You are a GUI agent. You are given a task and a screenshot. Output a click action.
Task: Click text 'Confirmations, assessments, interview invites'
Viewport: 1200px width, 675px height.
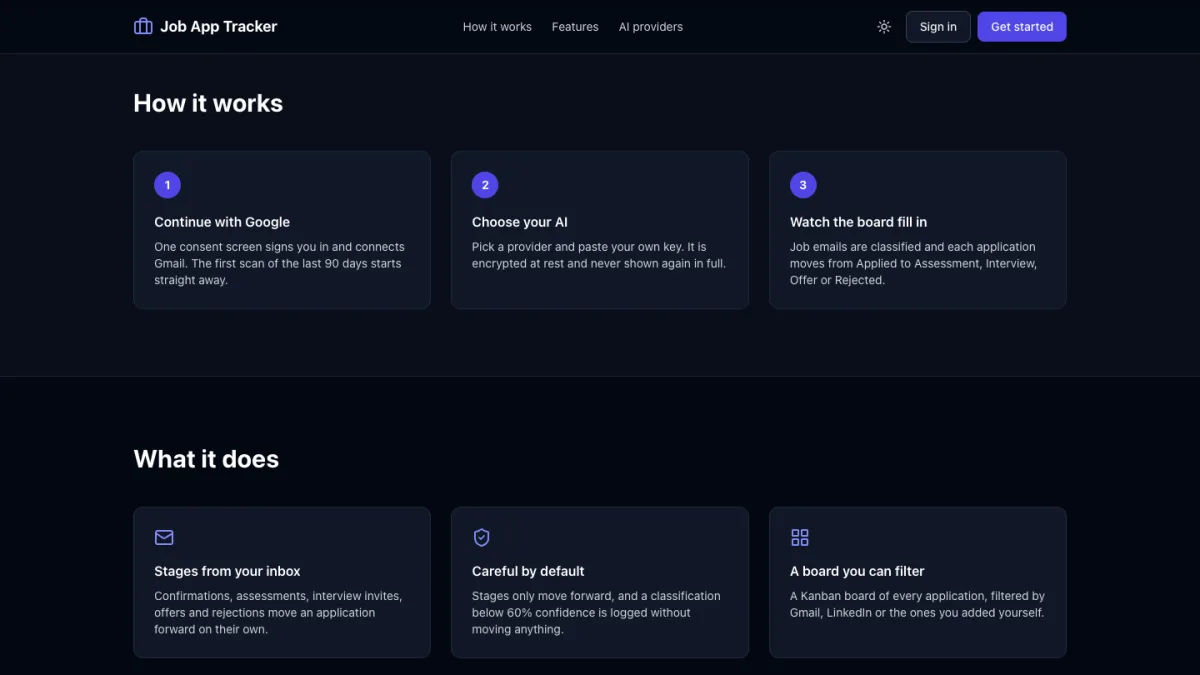[278, 596]
